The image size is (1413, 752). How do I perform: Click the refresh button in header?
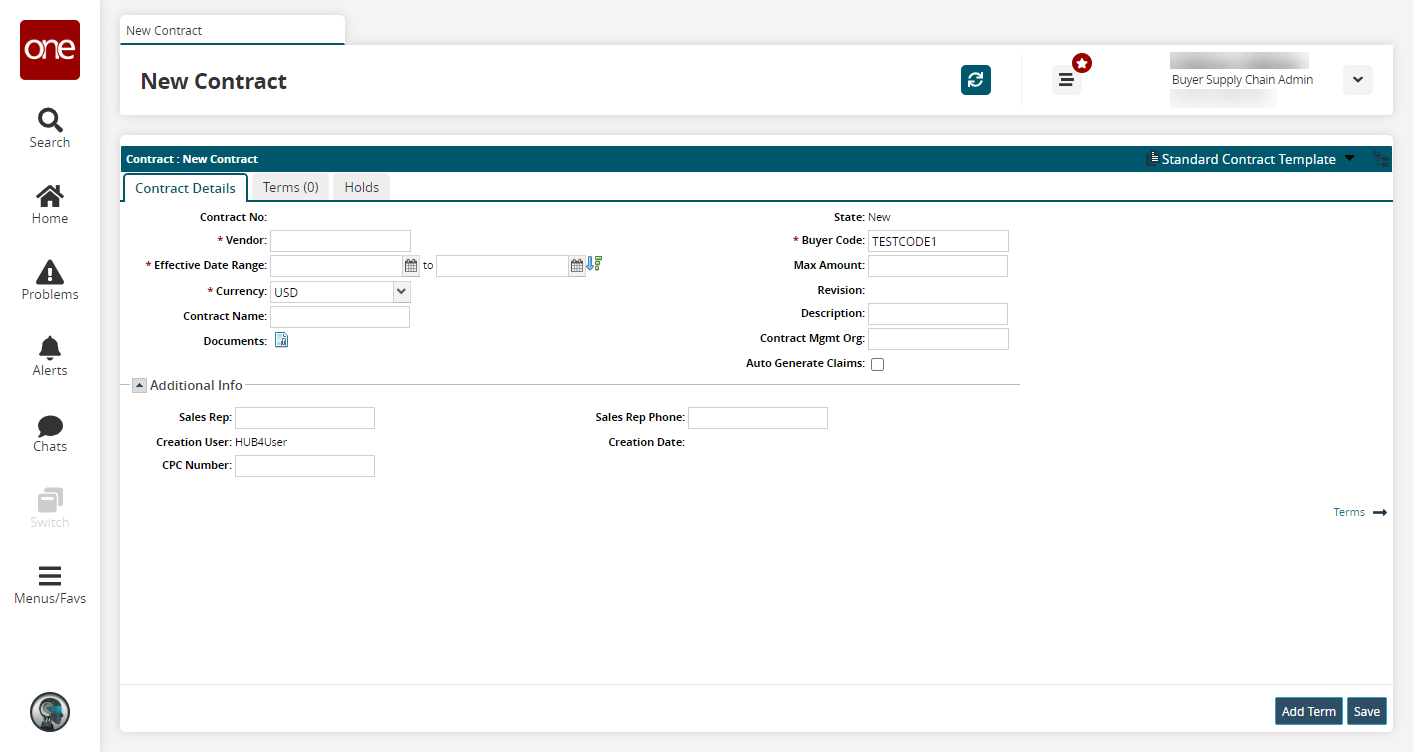[x=975, y=80]
